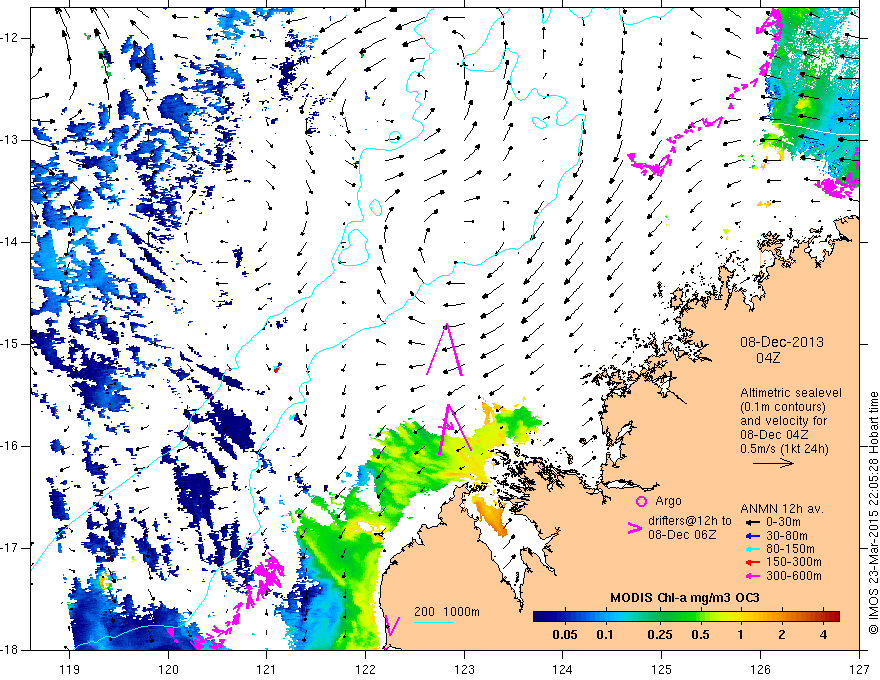The height and width of the screenshot is (680, 880).
Task: Click the 'and velocity for' text
Action: [x=783, y=421]
